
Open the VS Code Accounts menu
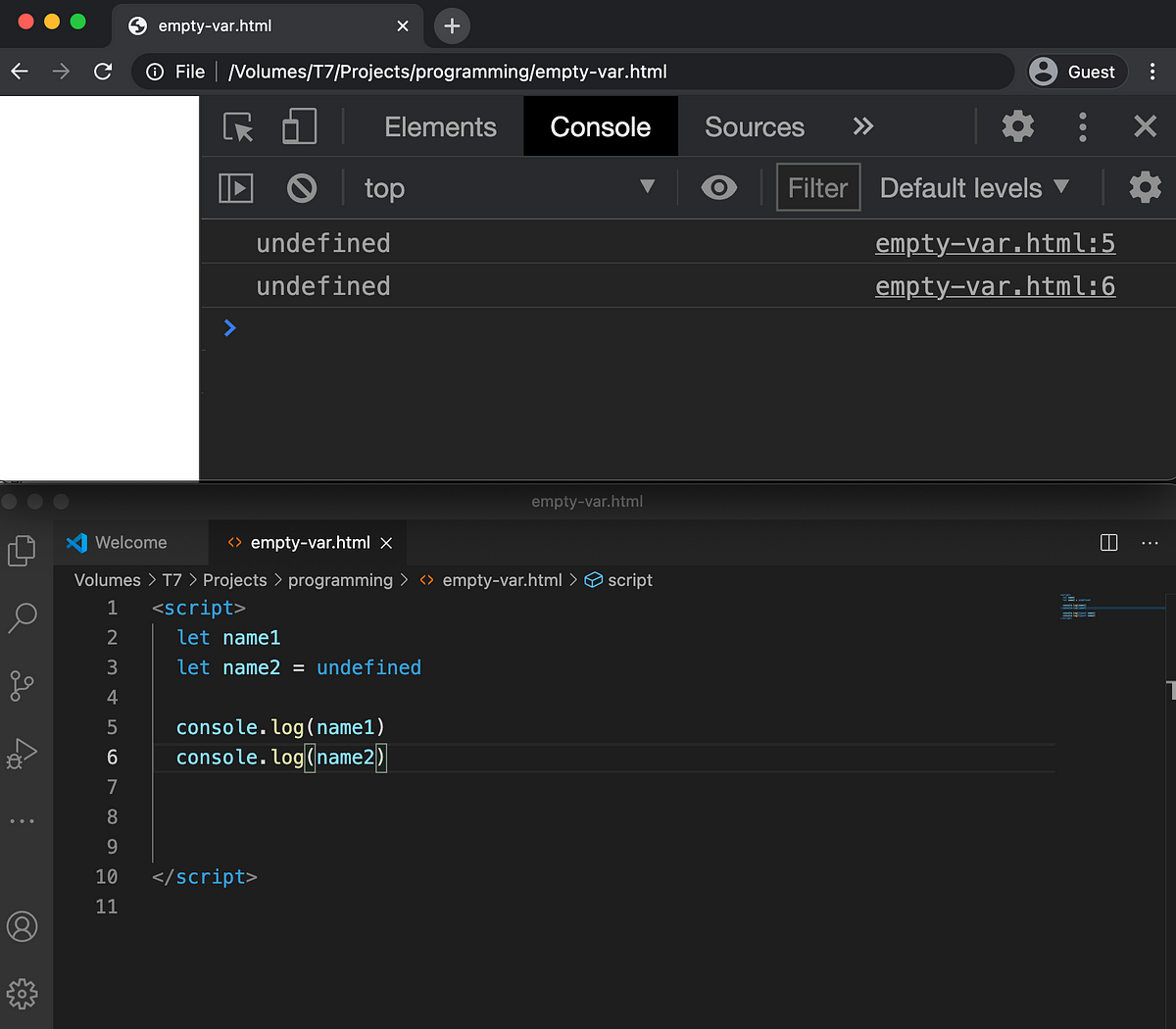[23, 926]
